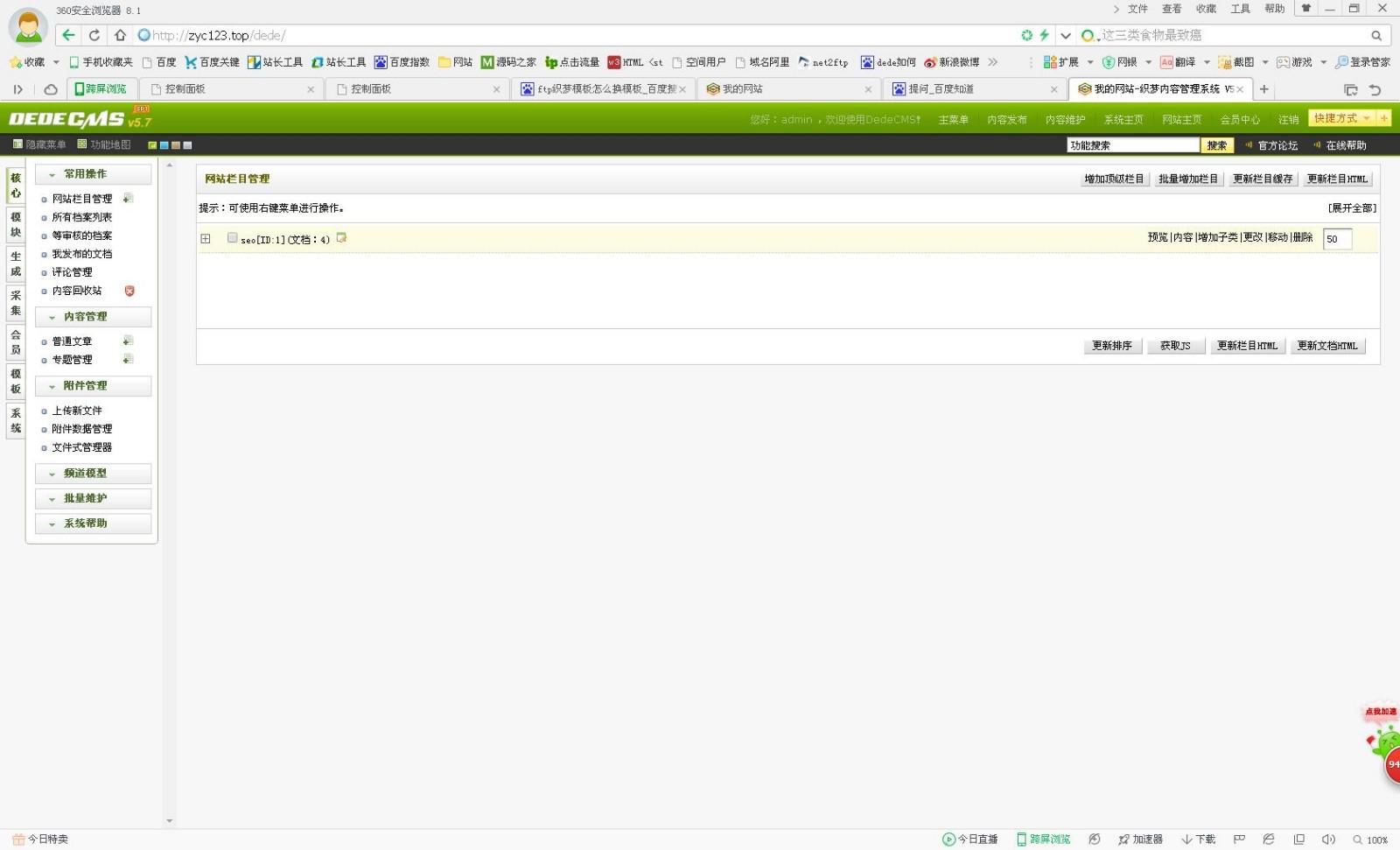
Task: Select the blue skin color swatch
Action: (x=164, y=145)
